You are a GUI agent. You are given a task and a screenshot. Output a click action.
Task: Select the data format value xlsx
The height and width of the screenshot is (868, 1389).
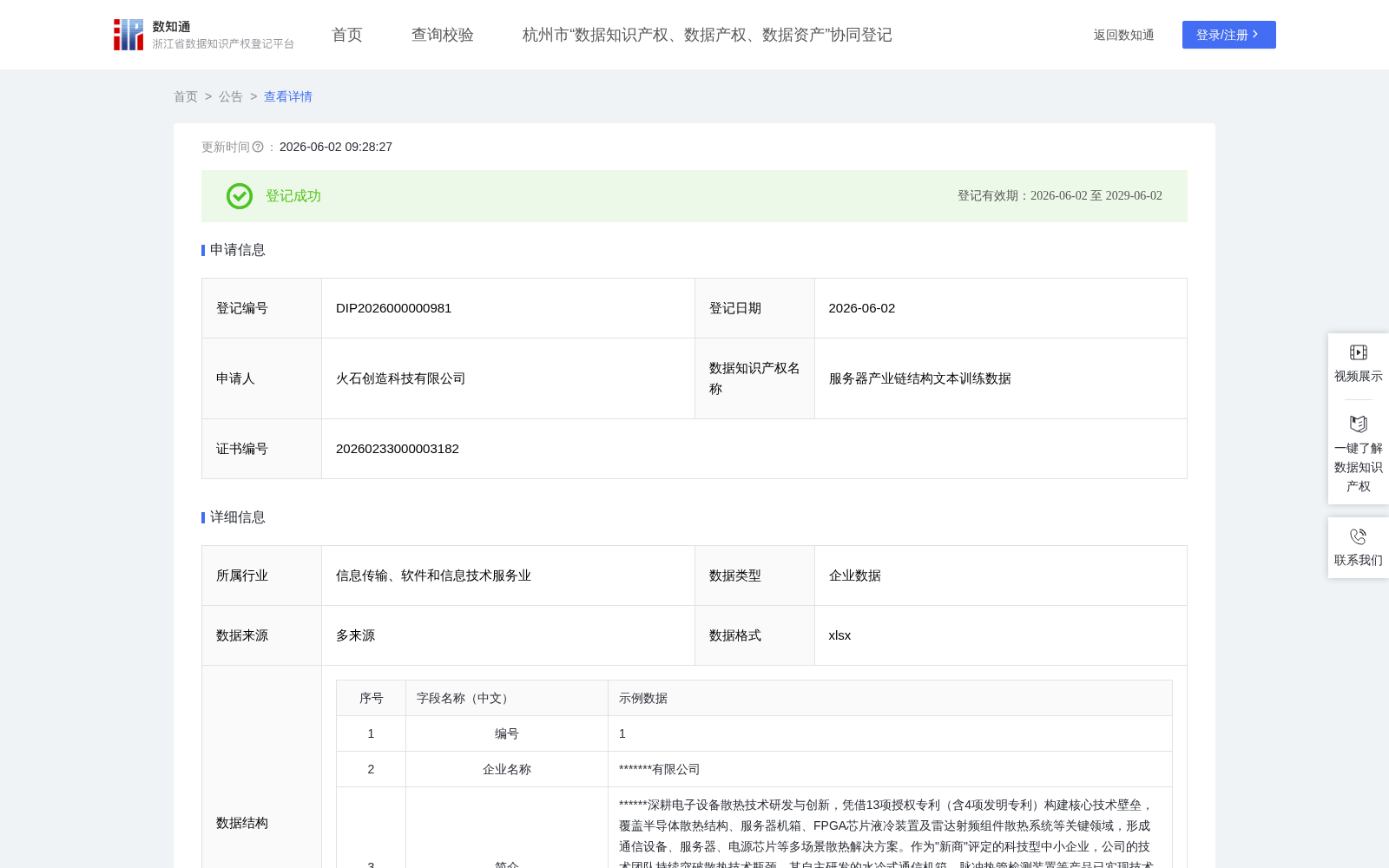[x=839, y=635]
